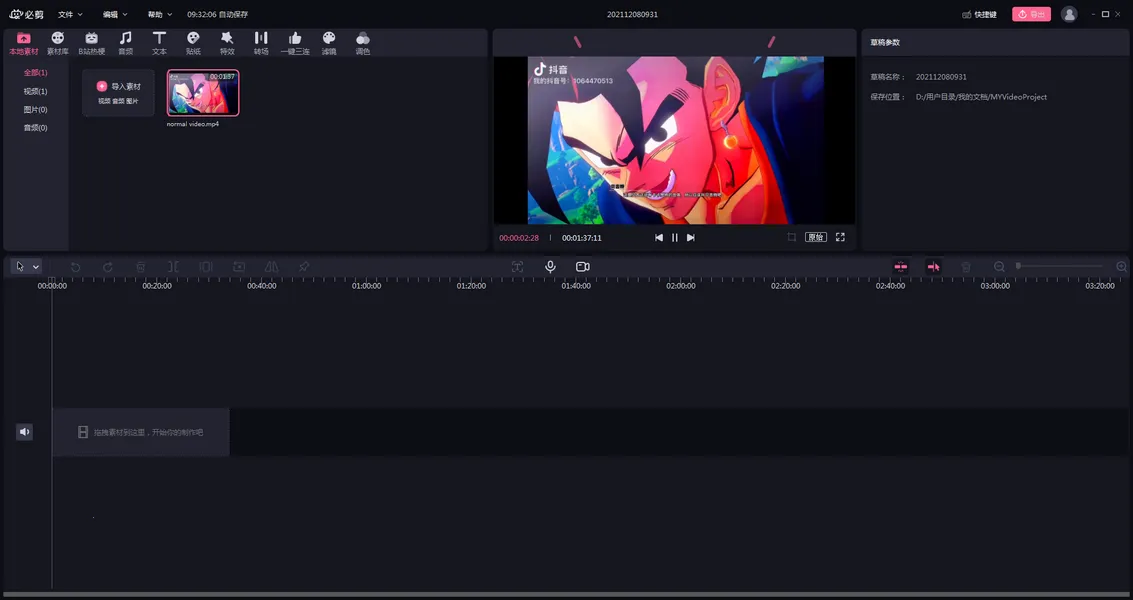Mute the main track audio
Viewport: 1133px width, 600px height.
[x=23, y=431]
